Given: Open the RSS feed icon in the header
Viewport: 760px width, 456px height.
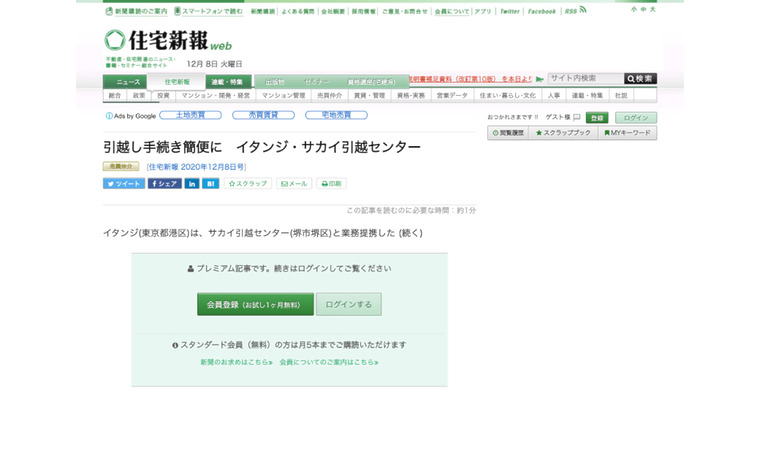Looking at the screenshot, I should coord(582,10).
